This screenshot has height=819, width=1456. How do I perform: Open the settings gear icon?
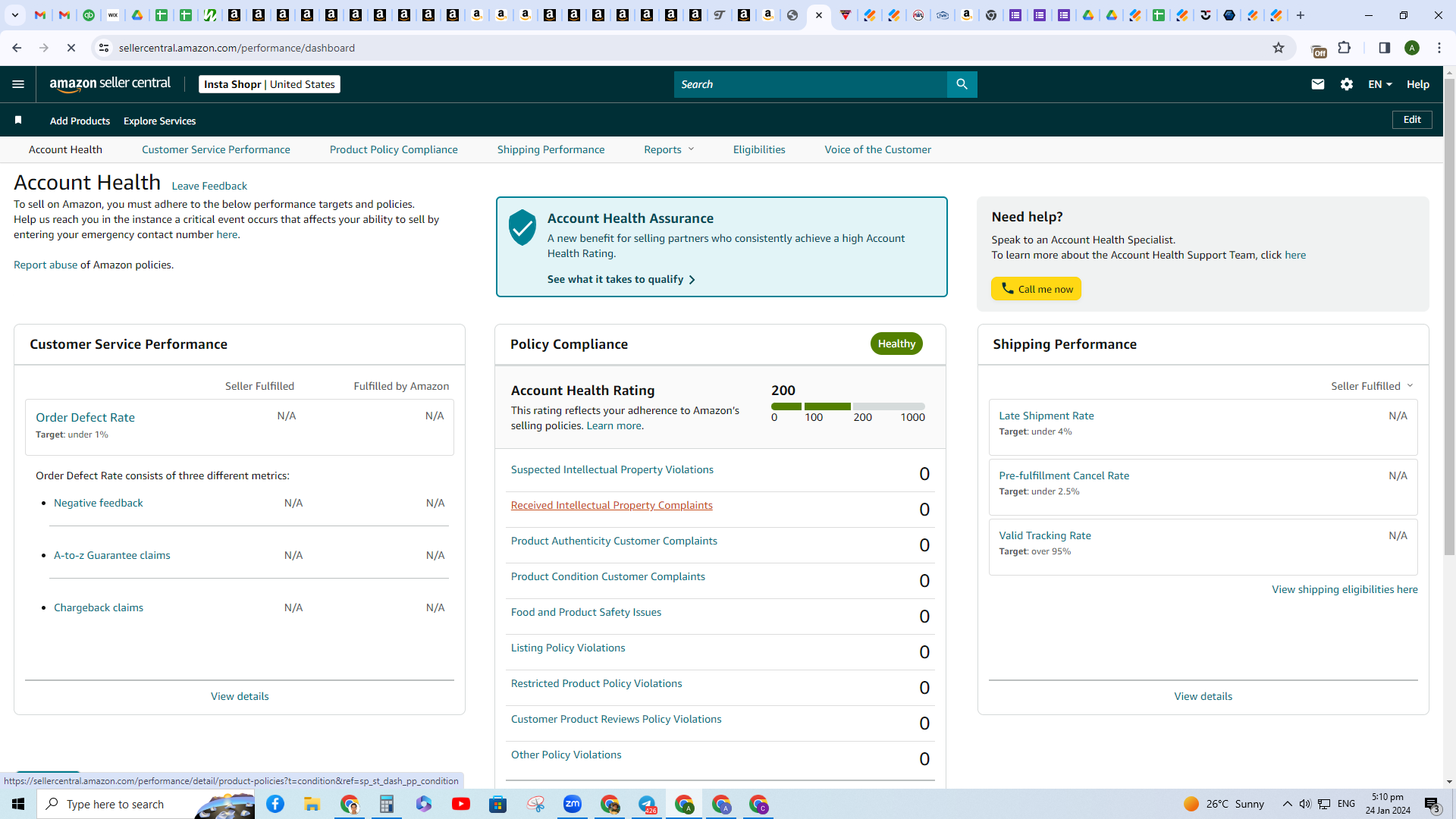[x=1347, y=84]
